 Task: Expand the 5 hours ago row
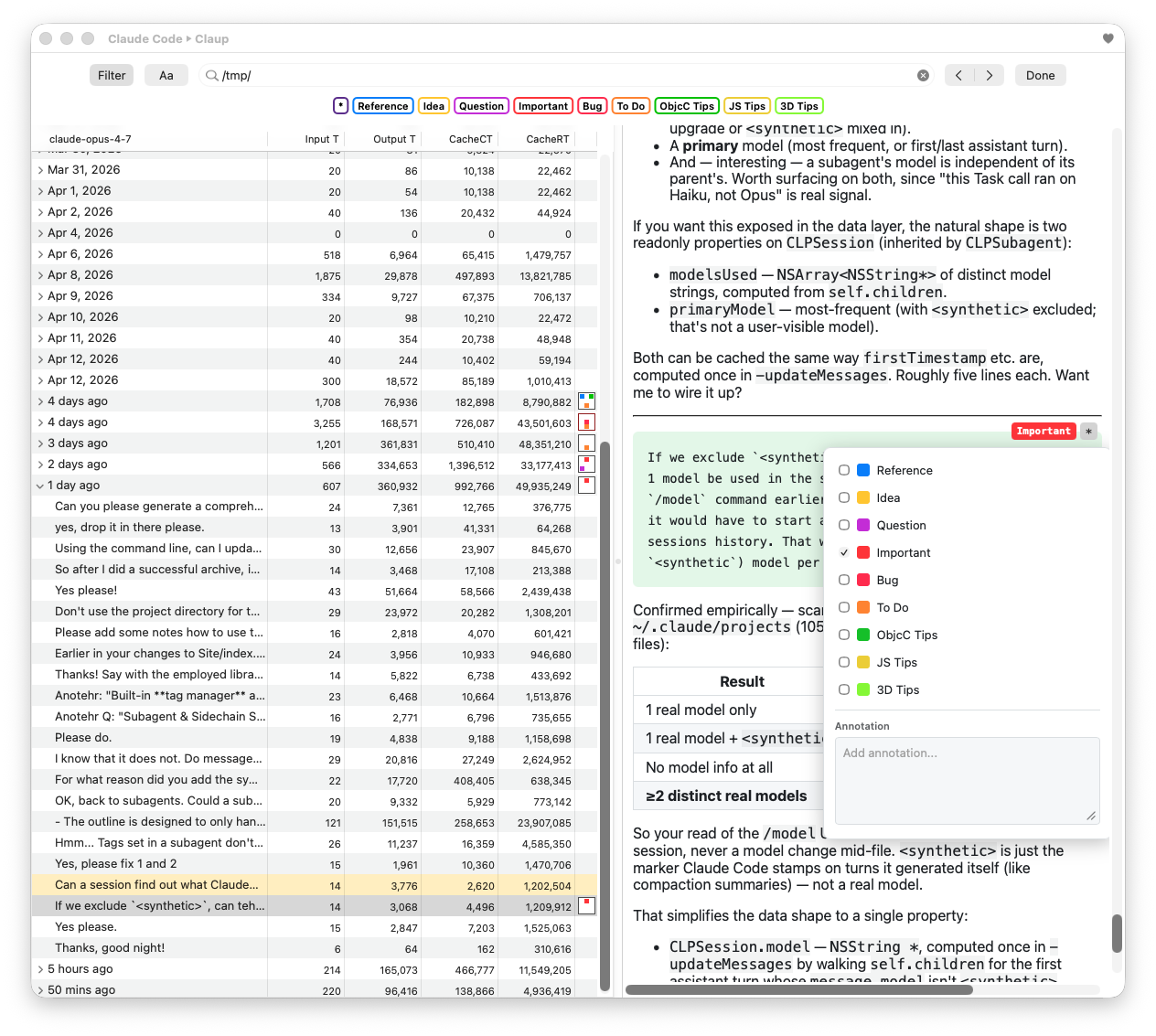(x=40, y=969)
